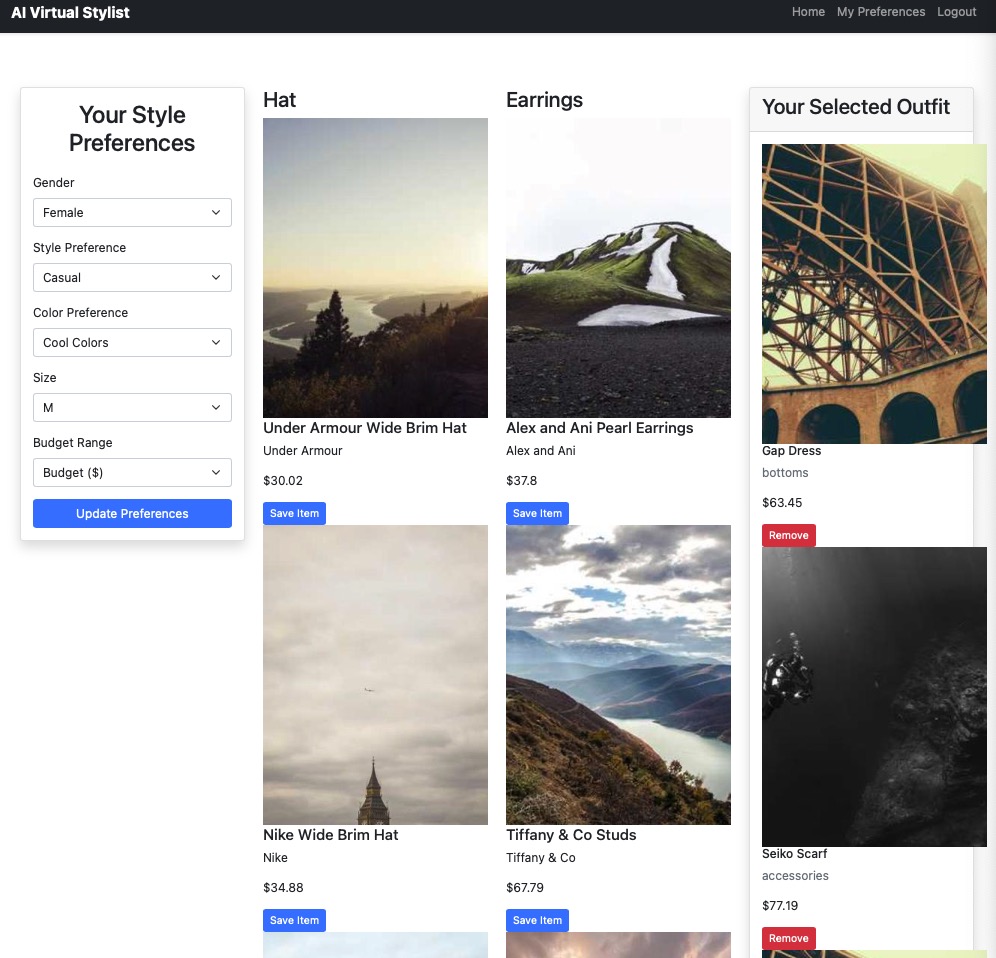This screenshot has width=996, height=958.
Task: Save the Under Armour Wide Brim Hat item
Action: (294, 513)
